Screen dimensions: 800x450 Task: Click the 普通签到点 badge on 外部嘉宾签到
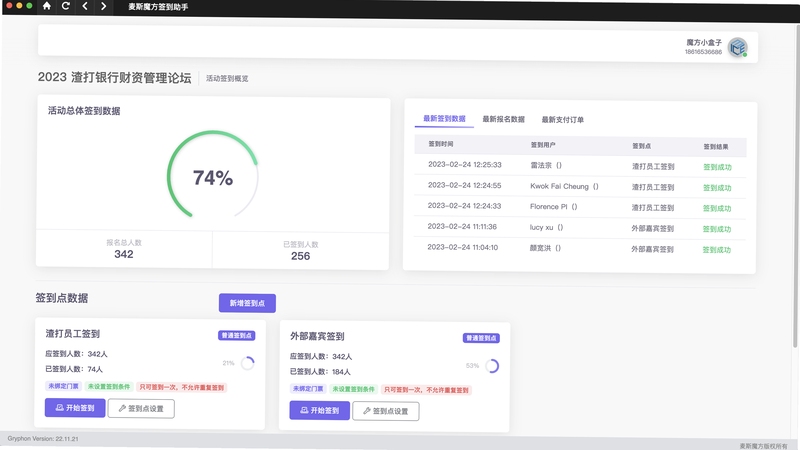(481, 338)
